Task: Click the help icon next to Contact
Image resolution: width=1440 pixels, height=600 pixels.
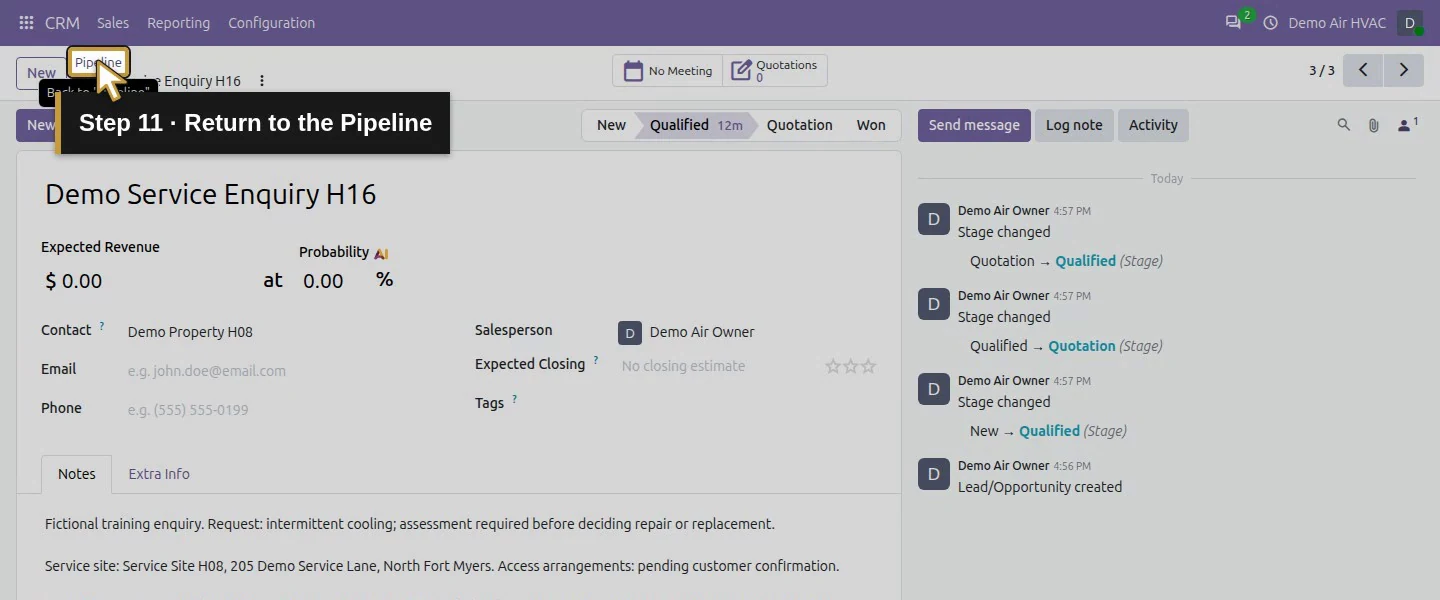Action: click(x=102, y=326)
